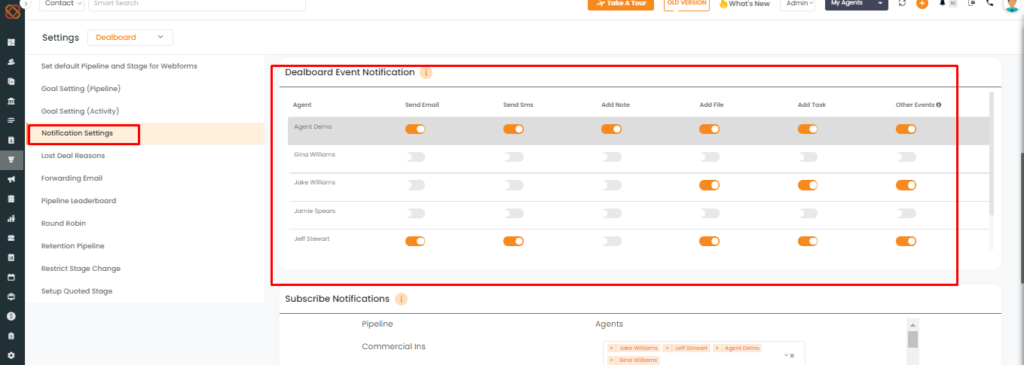Open the dashboard grid icon in sidebar
Viewport: 1024px width, 365px height.
tap(11, 42)
